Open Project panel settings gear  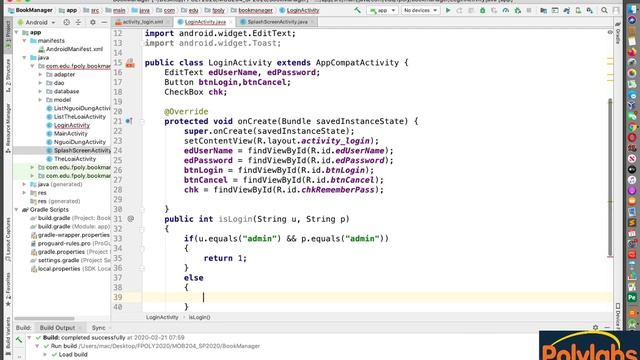93,22
